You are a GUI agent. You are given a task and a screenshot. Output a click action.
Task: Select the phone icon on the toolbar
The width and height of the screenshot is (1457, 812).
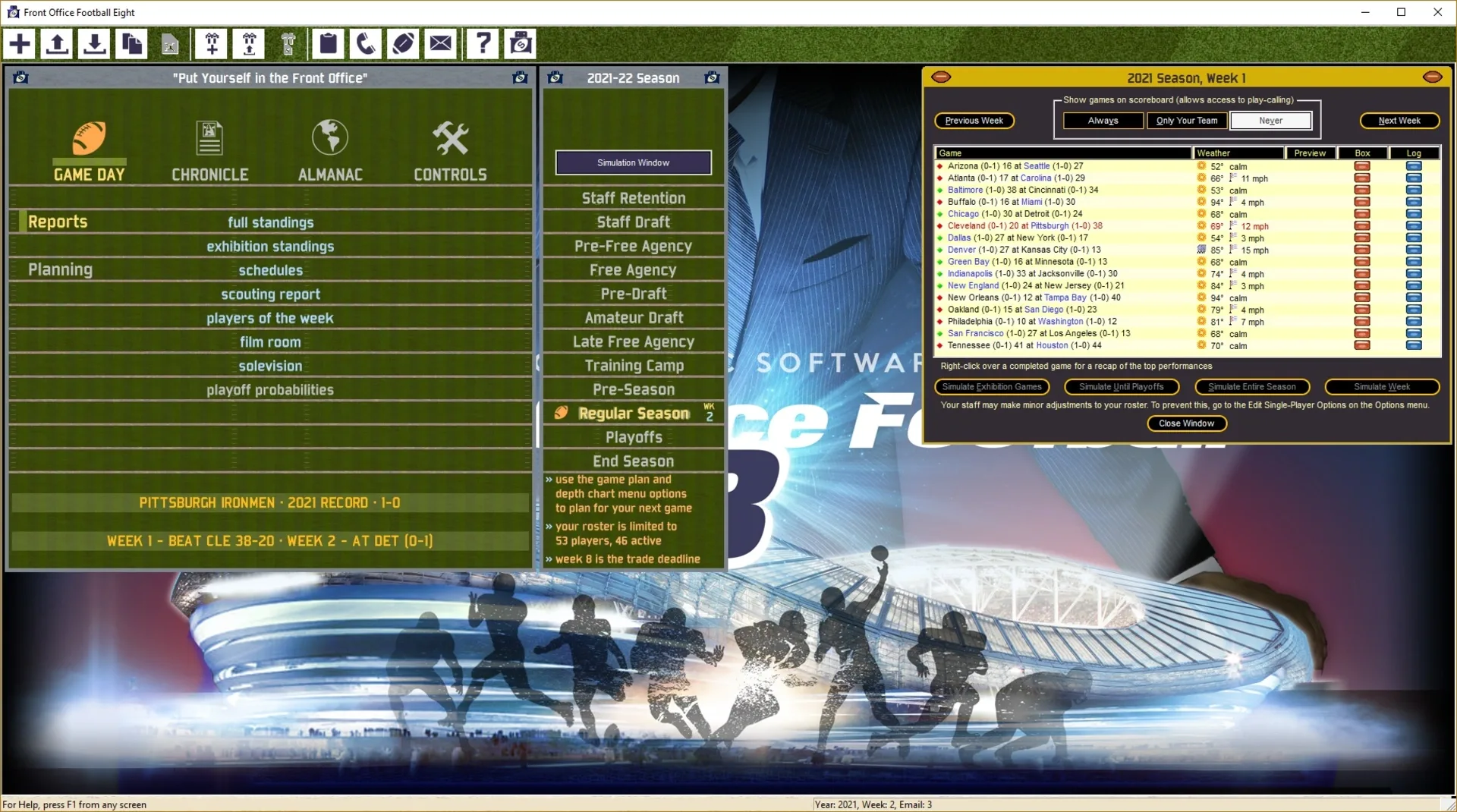tap(367, 43)
